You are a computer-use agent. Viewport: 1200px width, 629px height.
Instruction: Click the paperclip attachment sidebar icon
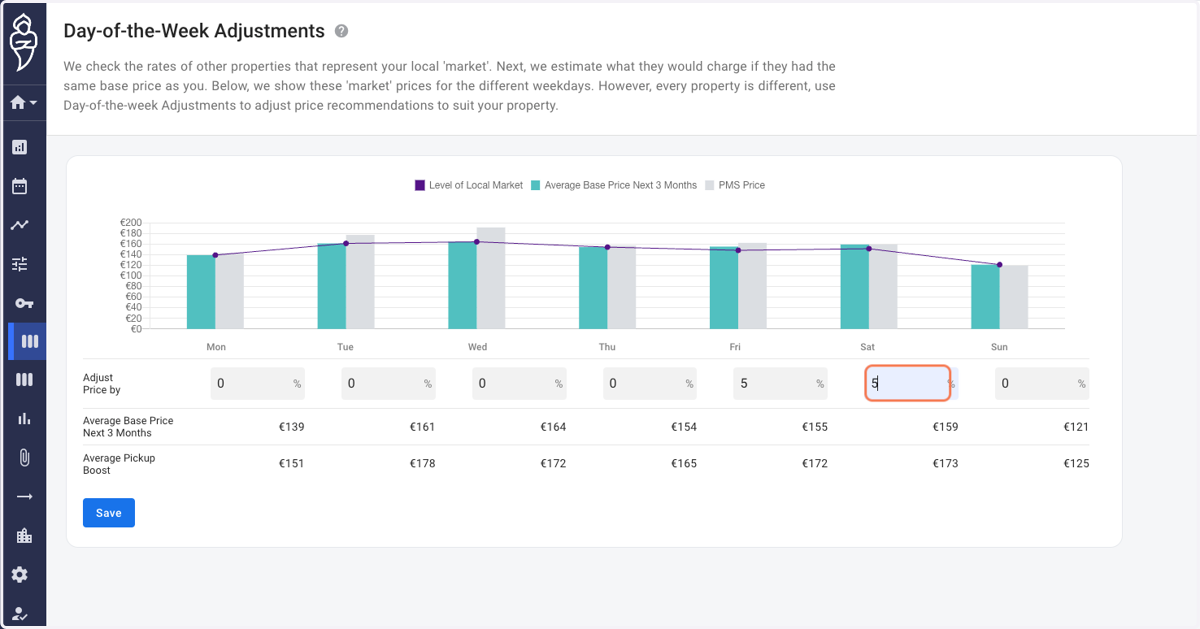click(24, 457)
